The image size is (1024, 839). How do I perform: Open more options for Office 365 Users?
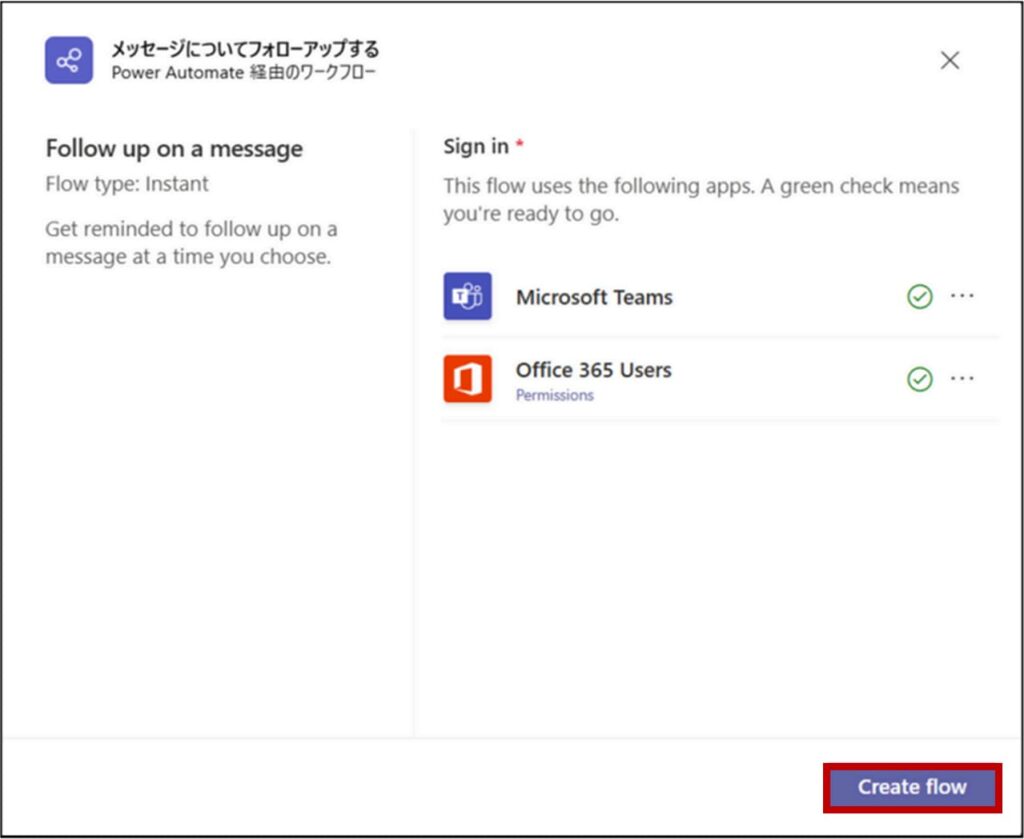[x=962, y=379]
